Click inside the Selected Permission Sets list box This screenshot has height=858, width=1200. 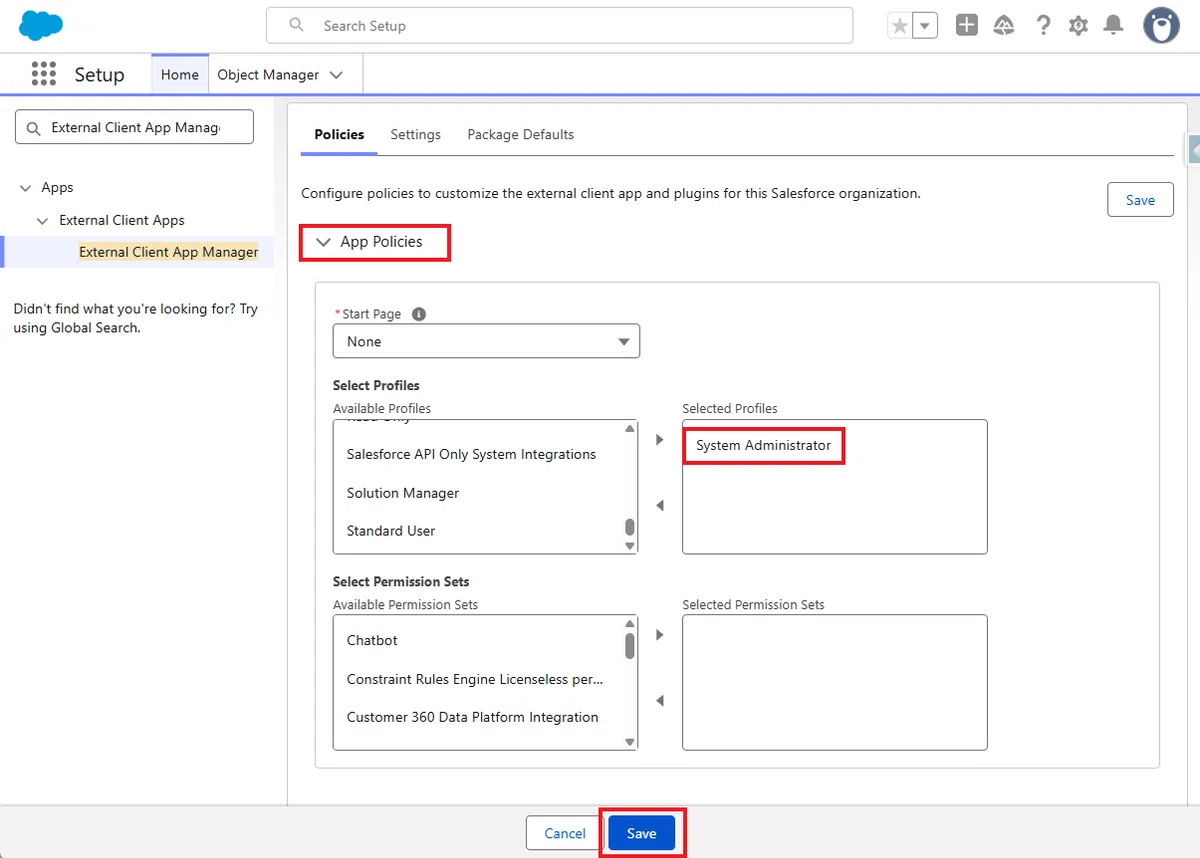point(834,682)
